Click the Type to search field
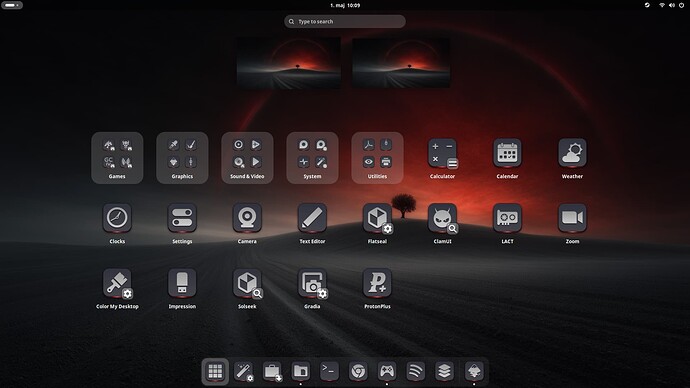Screen dimensions: 690x388 pyautogui.click(x=345, y=21)
